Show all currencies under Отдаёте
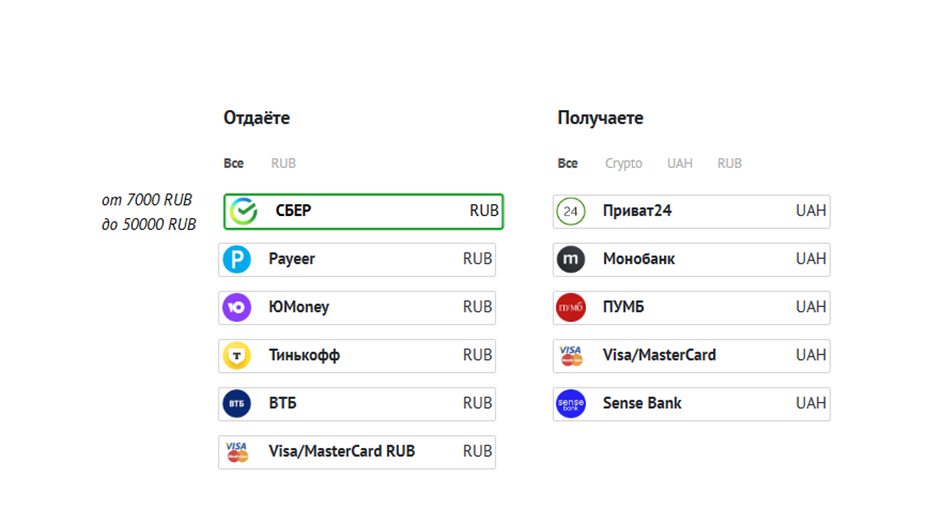 (x=233, y=163)
